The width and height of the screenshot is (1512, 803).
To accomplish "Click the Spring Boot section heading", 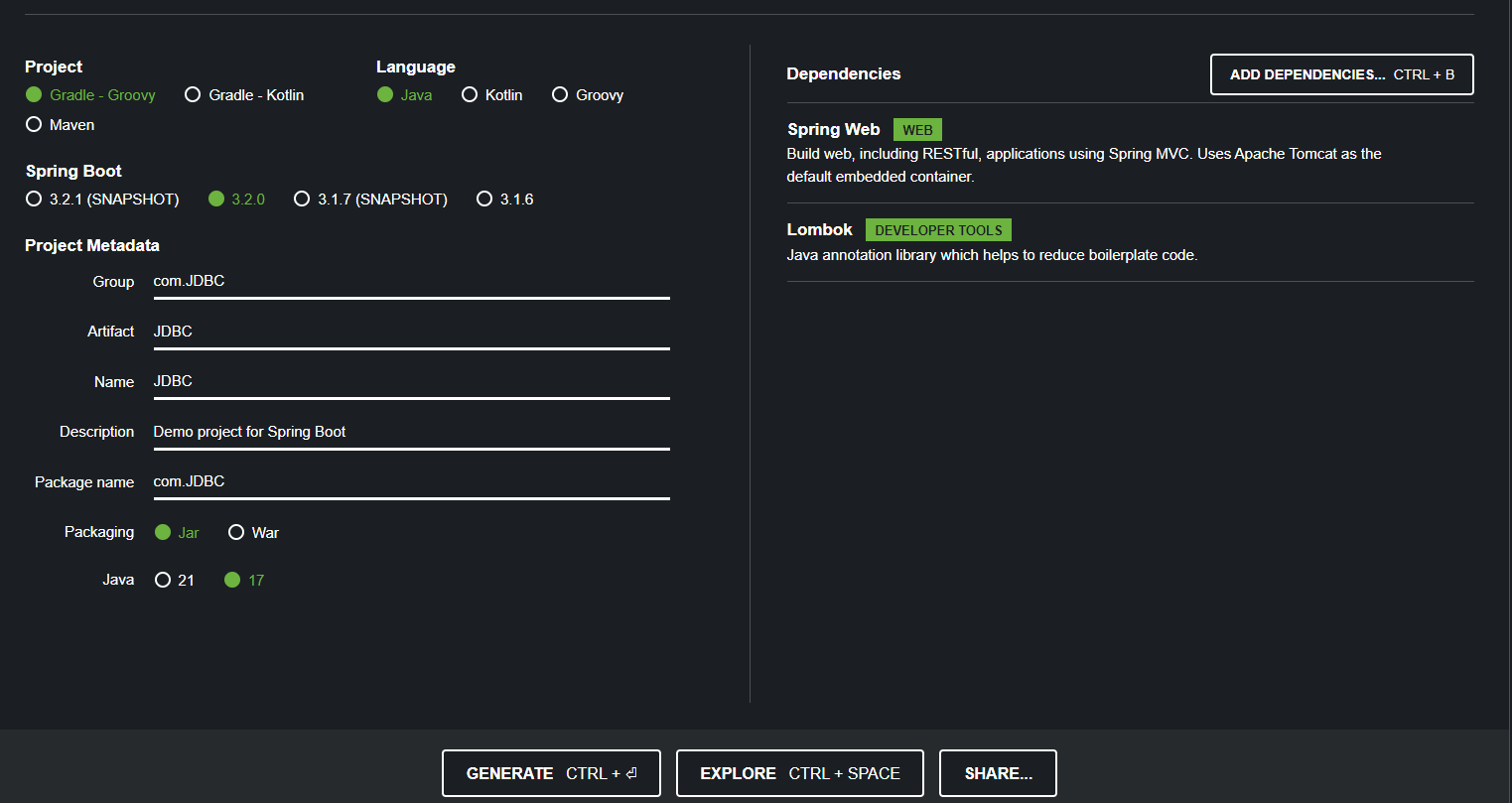I will click(x=73, y=171).
